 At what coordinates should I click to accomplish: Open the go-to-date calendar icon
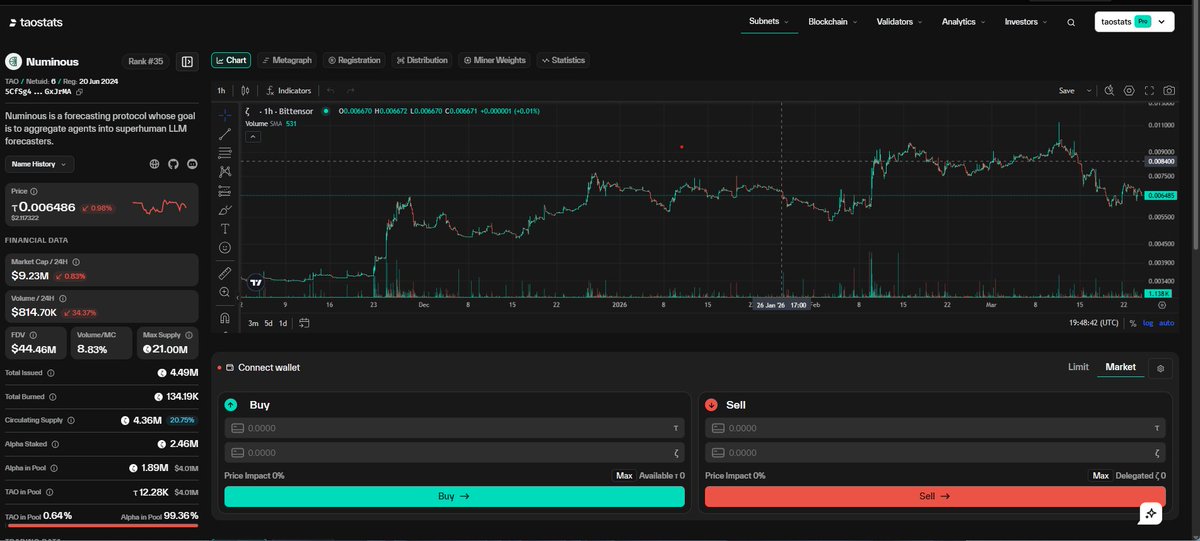tap(304, 323)
